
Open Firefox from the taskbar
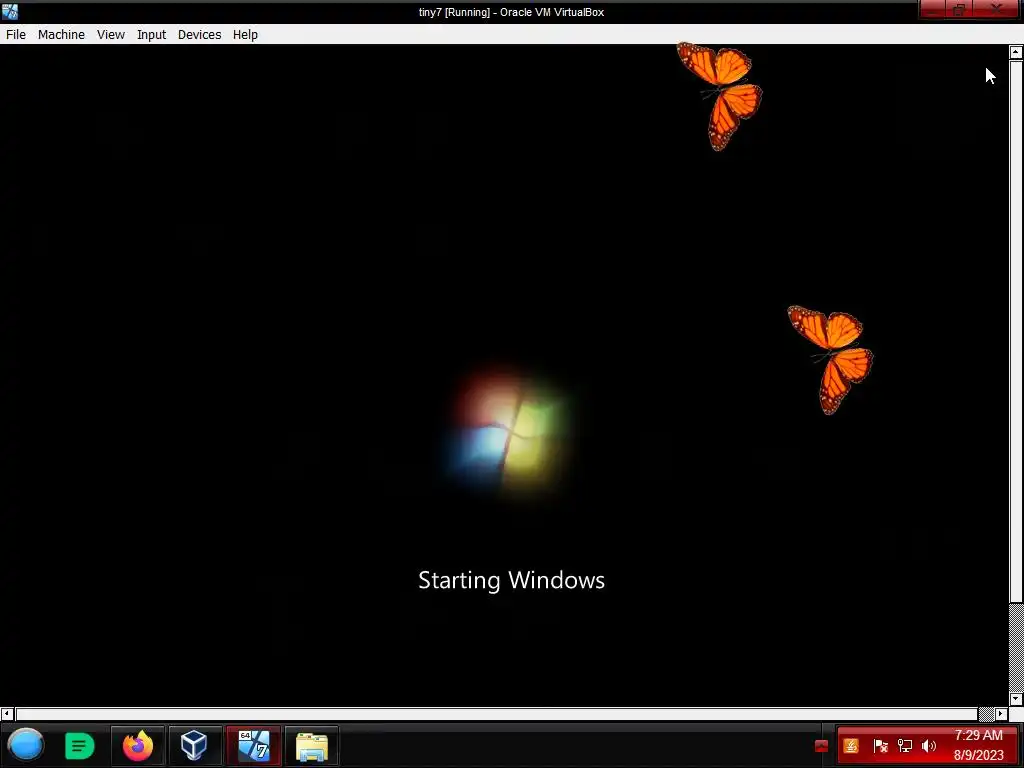[x=138, y=745]
